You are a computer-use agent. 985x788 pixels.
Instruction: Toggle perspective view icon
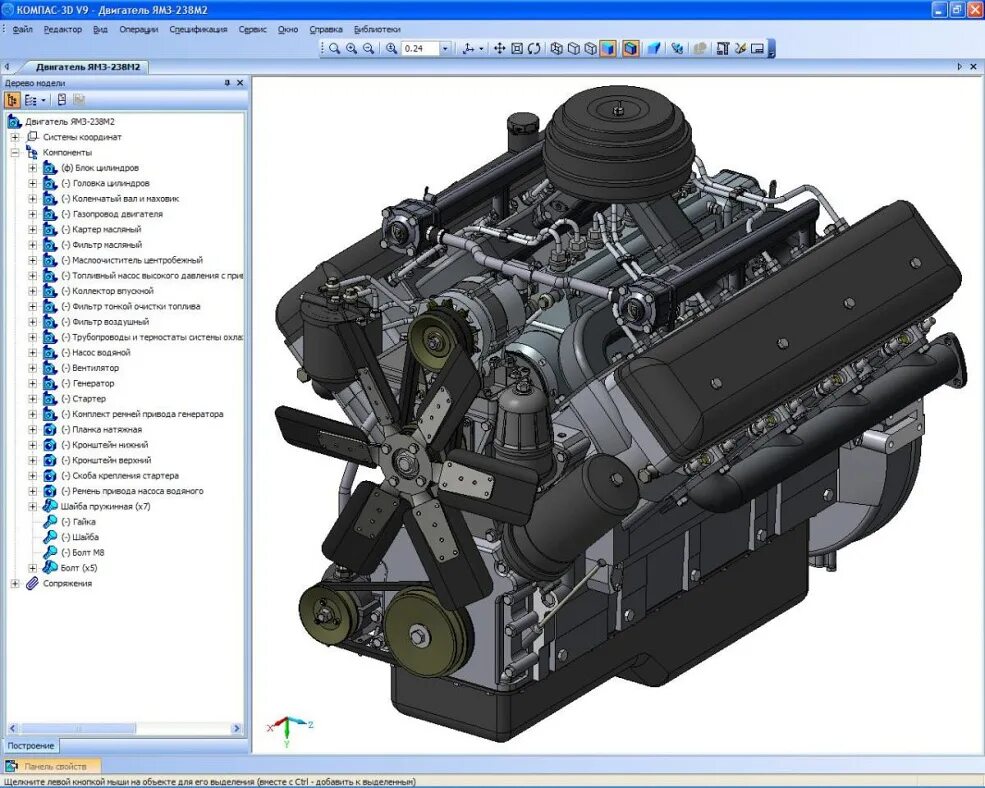coord(654,48)
